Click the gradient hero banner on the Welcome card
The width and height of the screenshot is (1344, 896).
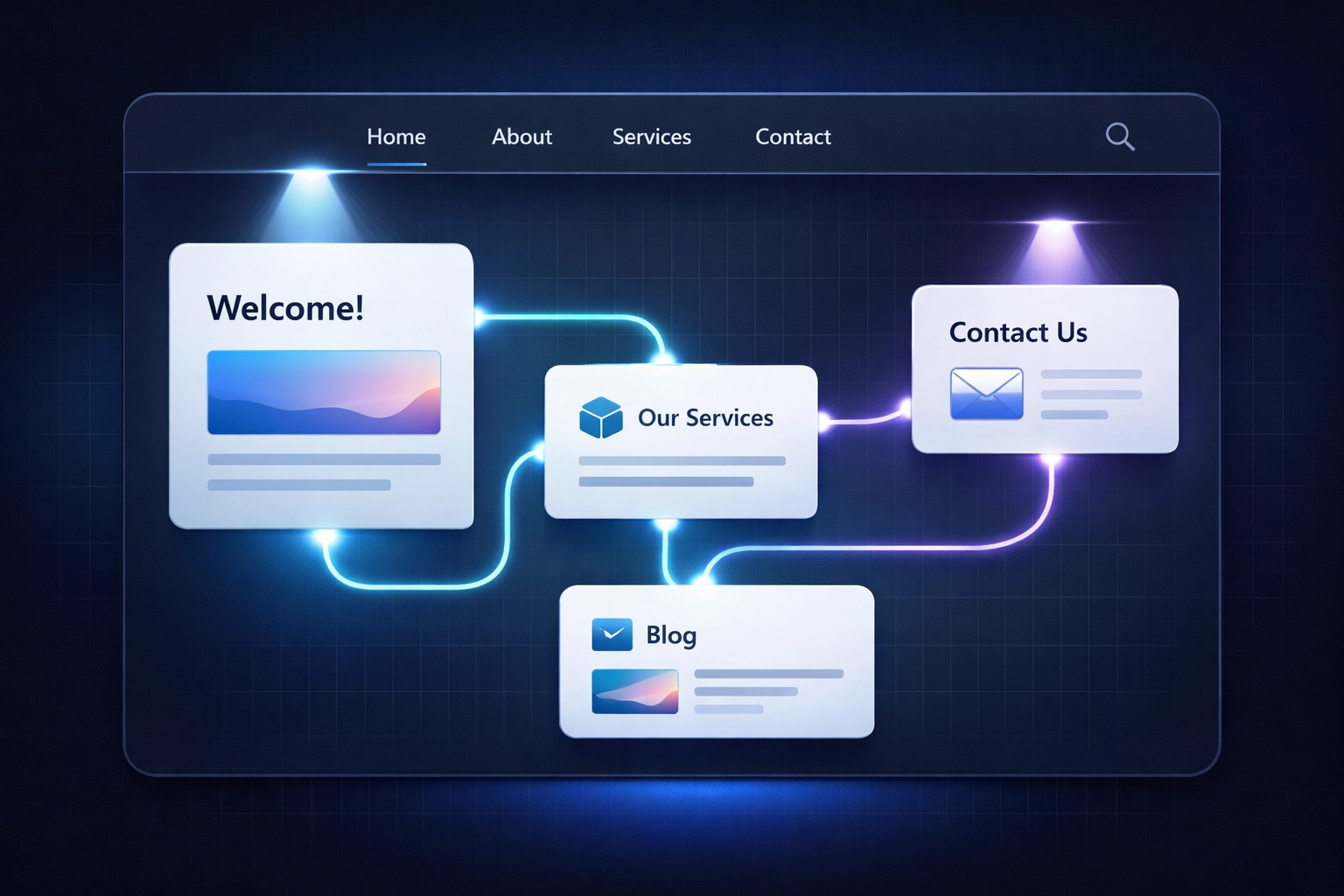(322, 391)
